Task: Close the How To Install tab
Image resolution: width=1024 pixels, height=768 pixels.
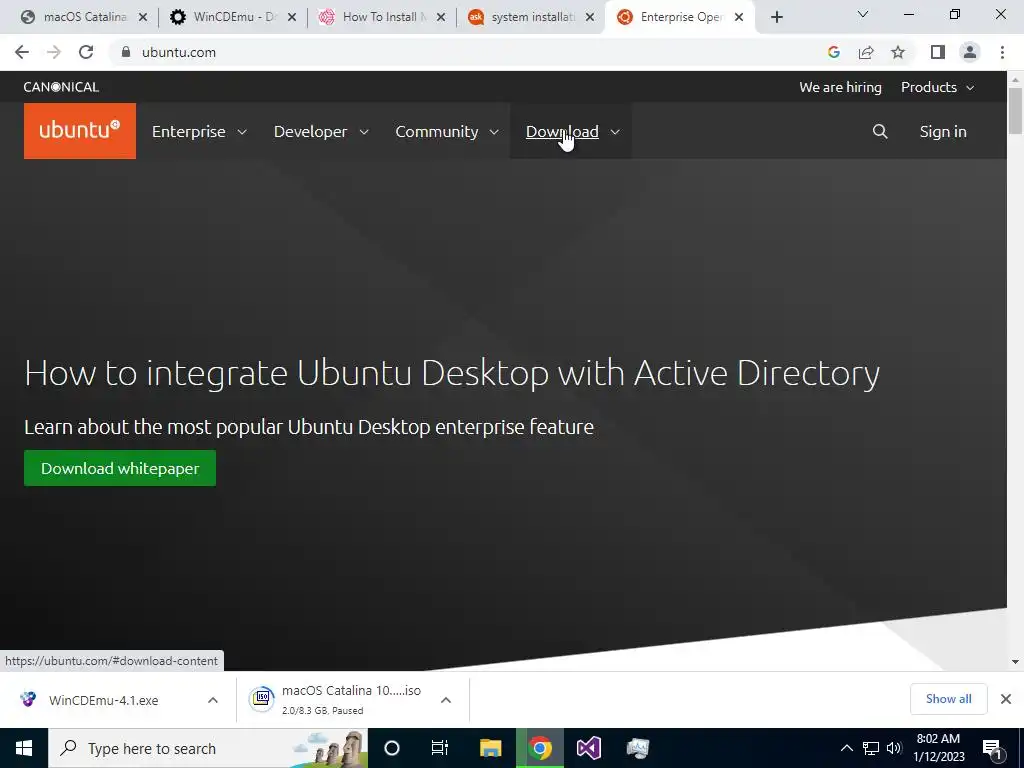Action: 441,17
